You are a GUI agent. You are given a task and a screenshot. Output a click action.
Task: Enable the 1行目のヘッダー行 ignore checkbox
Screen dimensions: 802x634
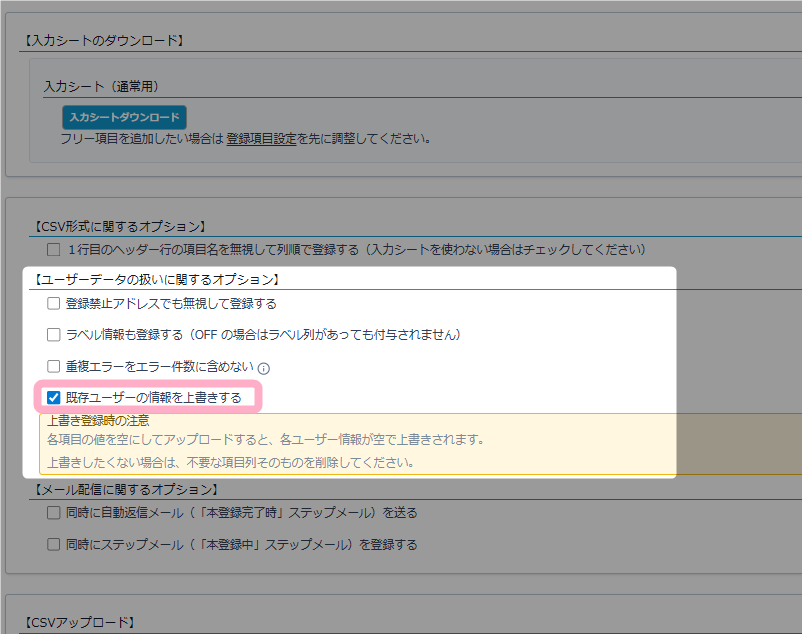point(54,249)
